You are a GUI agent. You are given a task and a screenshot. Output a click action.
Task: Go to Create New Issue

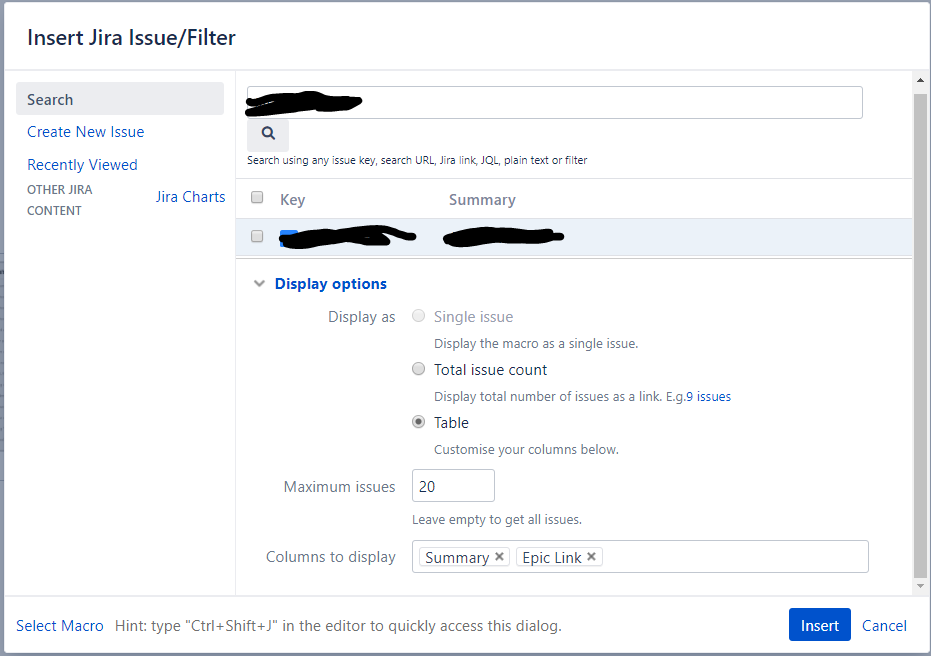86,132
